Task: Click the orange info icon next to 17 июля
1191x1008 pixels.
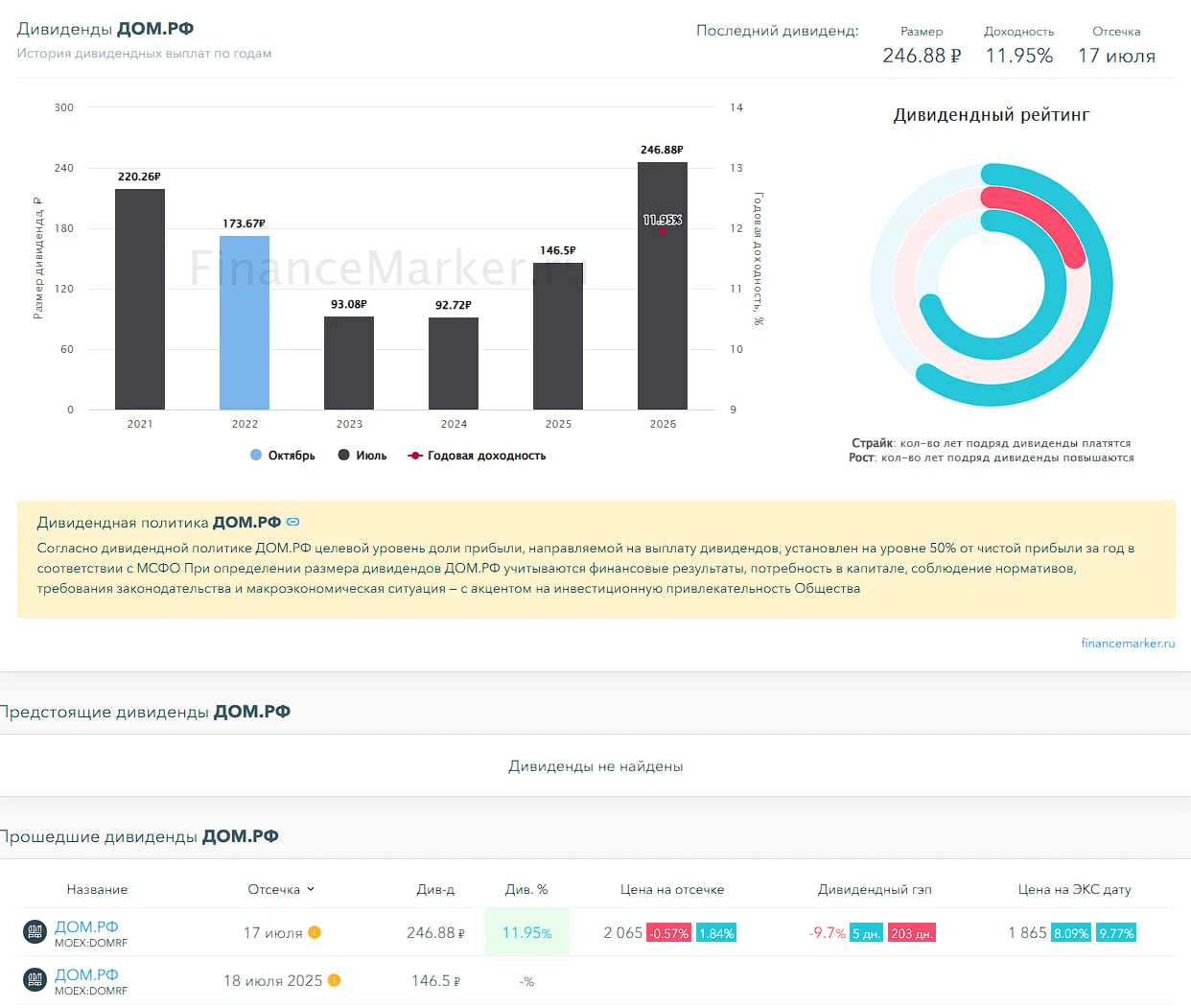Action: click(x=315, y=932)
